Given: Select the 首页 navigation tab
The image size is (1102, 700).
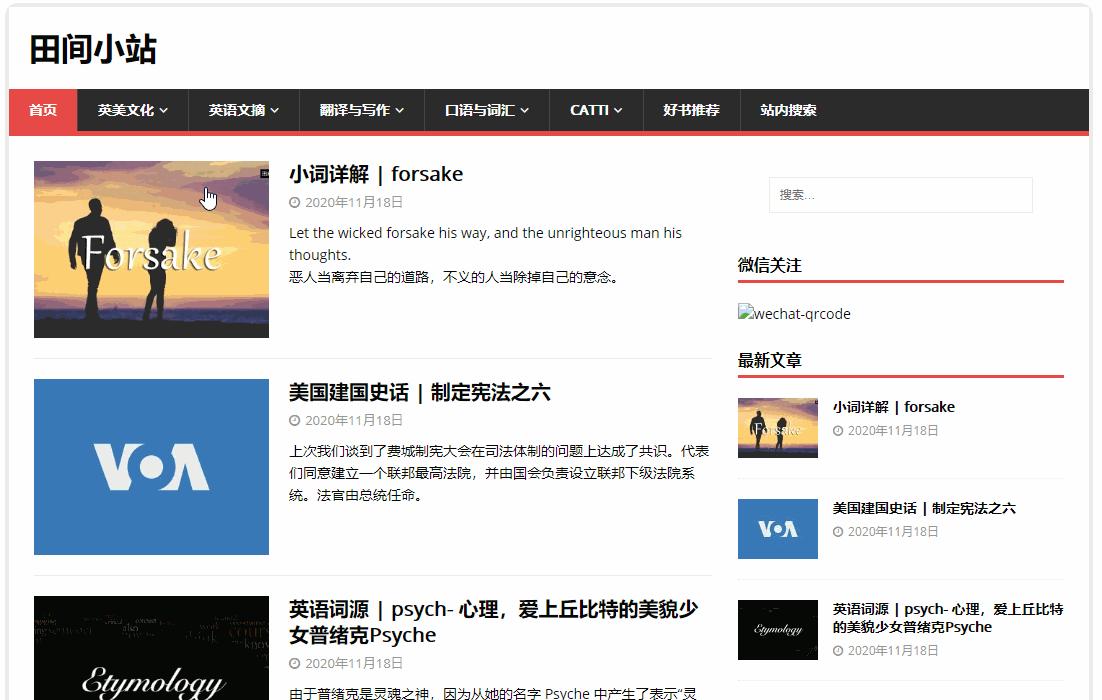Looking at the screenshot, I should coord(42,110).
